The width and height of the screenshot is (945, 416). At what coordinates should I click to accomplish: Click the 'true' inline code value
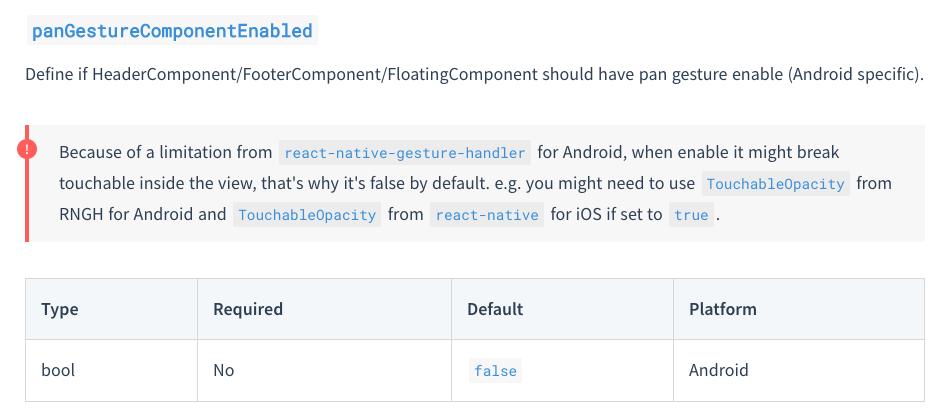691,215
